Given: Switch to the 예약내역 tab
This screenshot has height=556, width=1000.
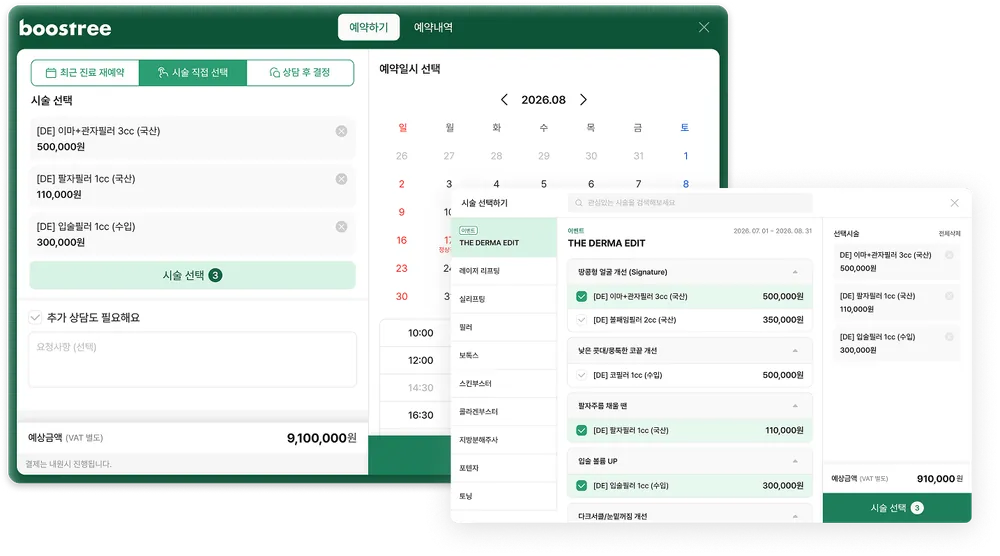Looking at the screenshot, I should click(433, 27).
